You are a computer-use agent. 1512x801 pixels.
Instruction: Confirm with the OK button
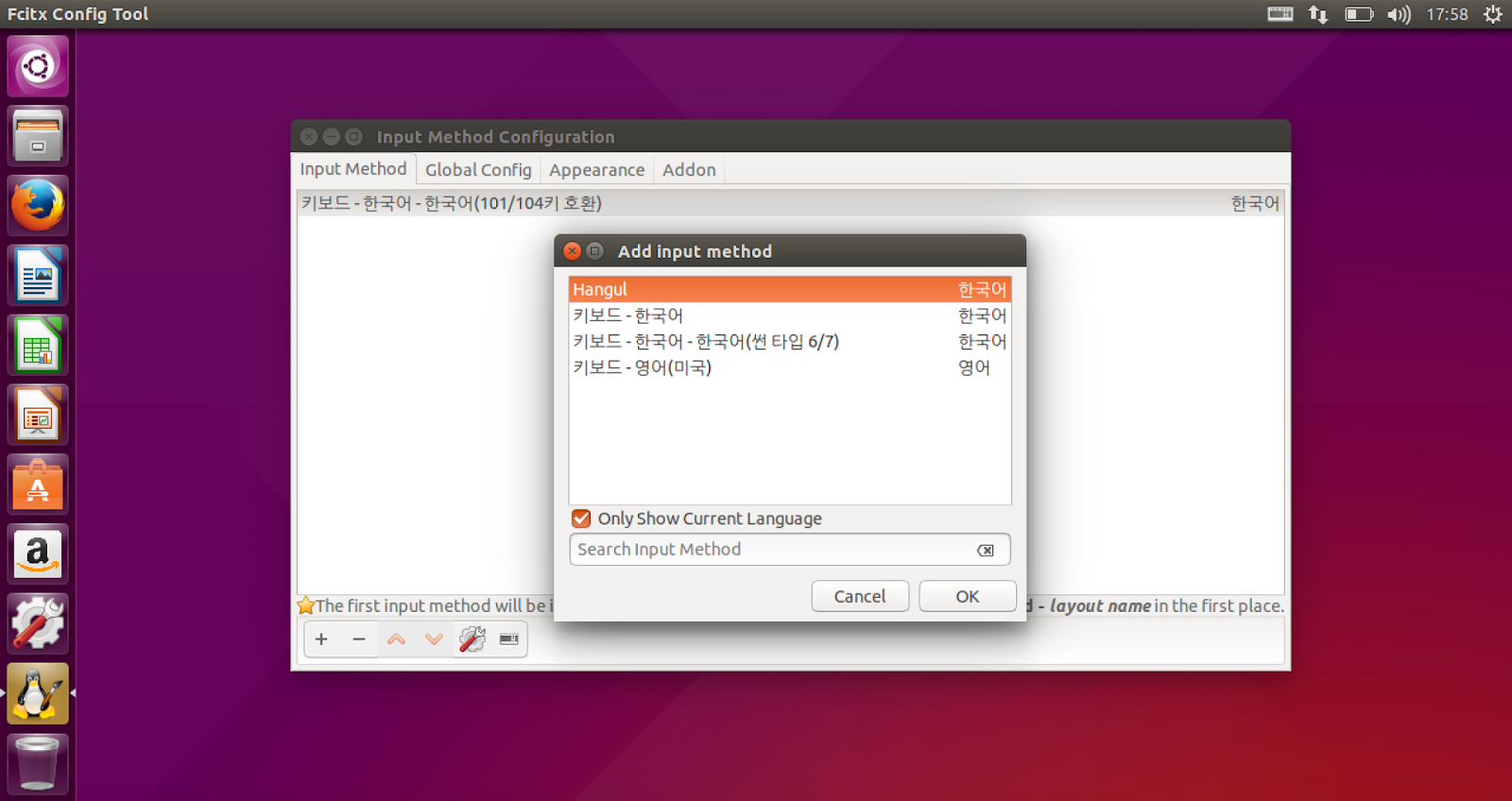point(968,596)
